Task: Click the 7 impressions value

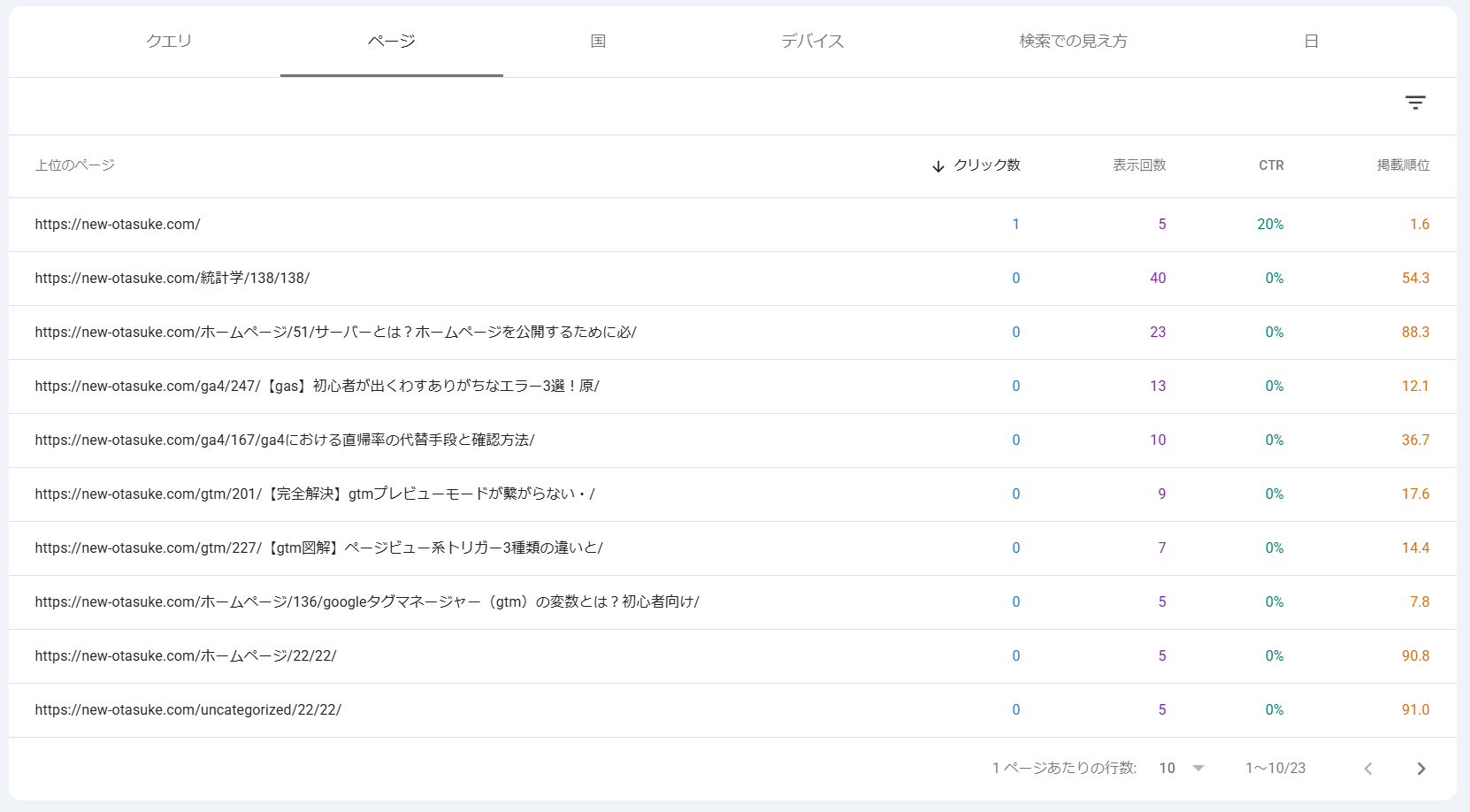Action: click(x=1162, y=548)
